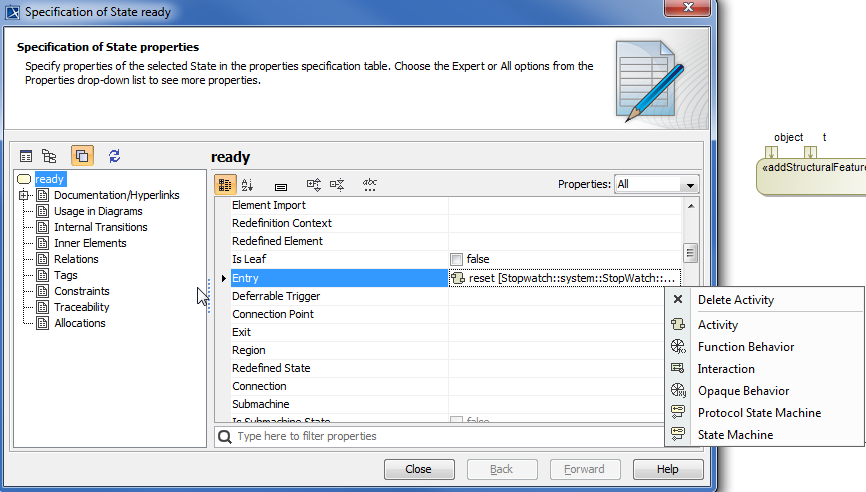Viewport: 866px width, 492px height.
Task: Choose Protocol State Machine menu entry
Action: [x=764, y=413]
